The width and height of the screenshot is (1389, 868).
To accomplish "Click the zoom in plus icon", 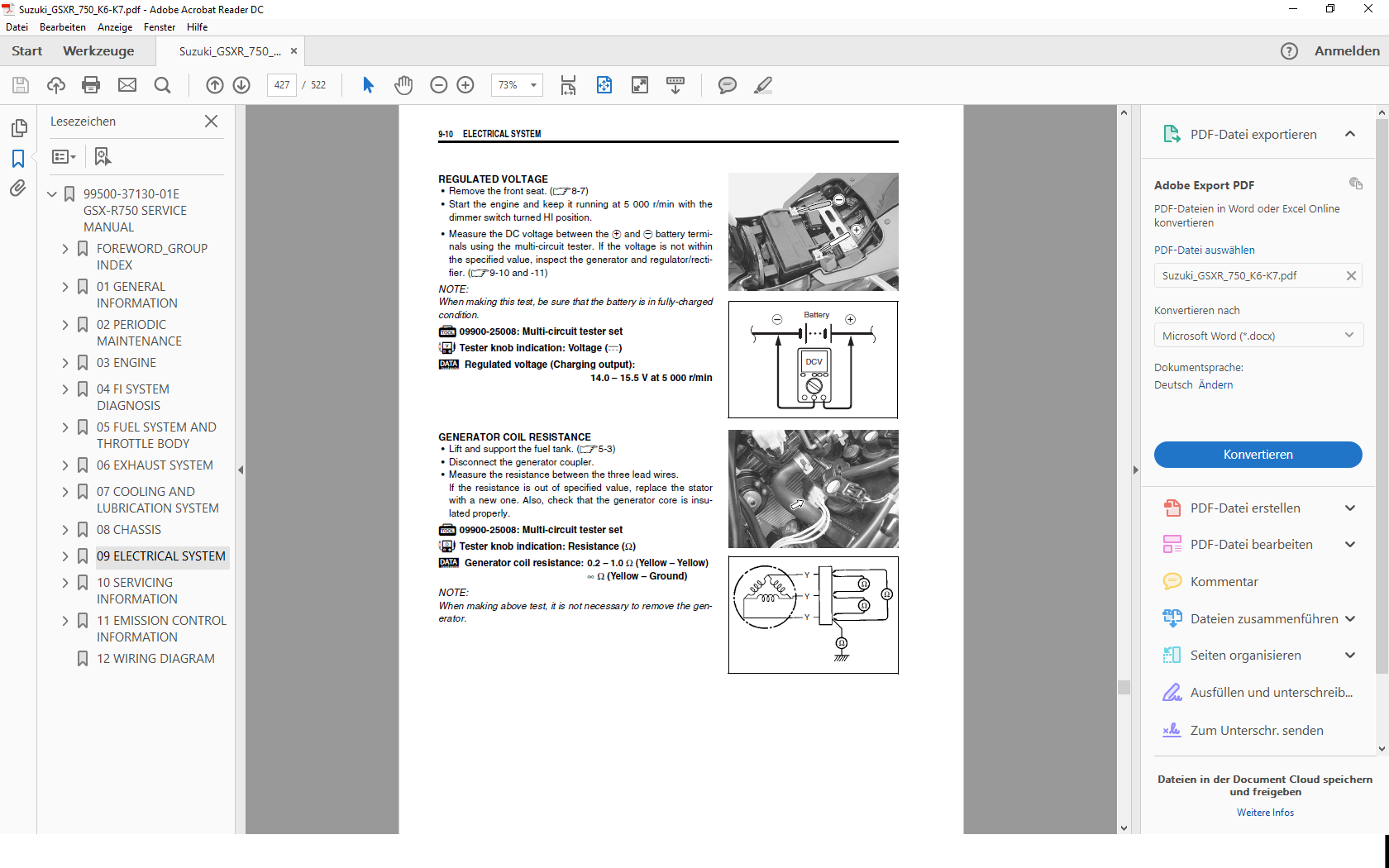I will click(465, 85).
